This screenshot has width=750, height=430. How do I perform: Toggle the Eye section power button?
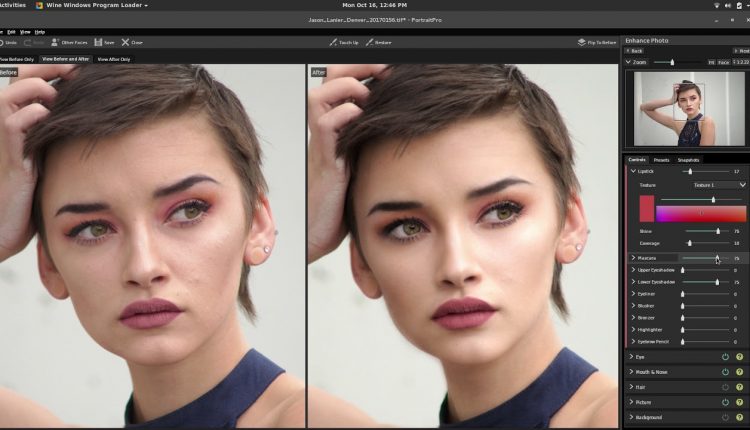tap(725, 357)
